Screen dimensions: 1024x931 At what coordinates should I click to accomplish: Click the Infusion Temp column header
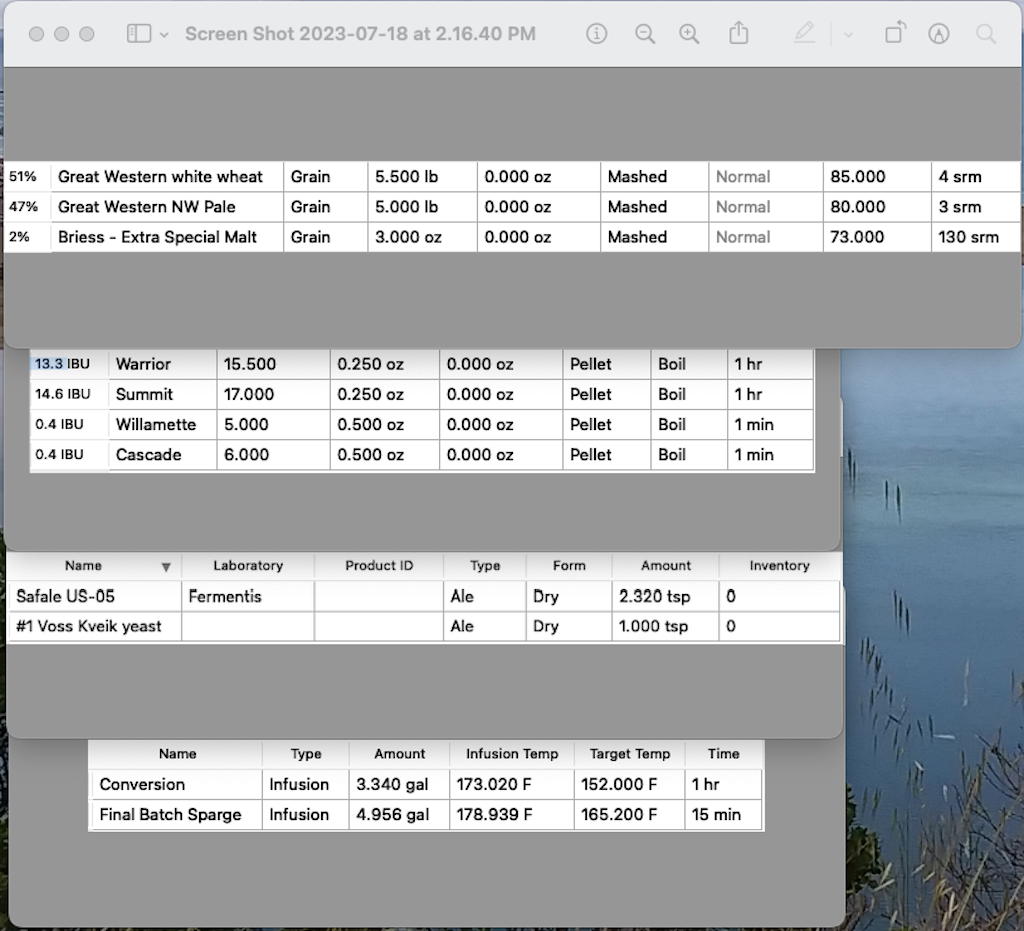point(512,754)
